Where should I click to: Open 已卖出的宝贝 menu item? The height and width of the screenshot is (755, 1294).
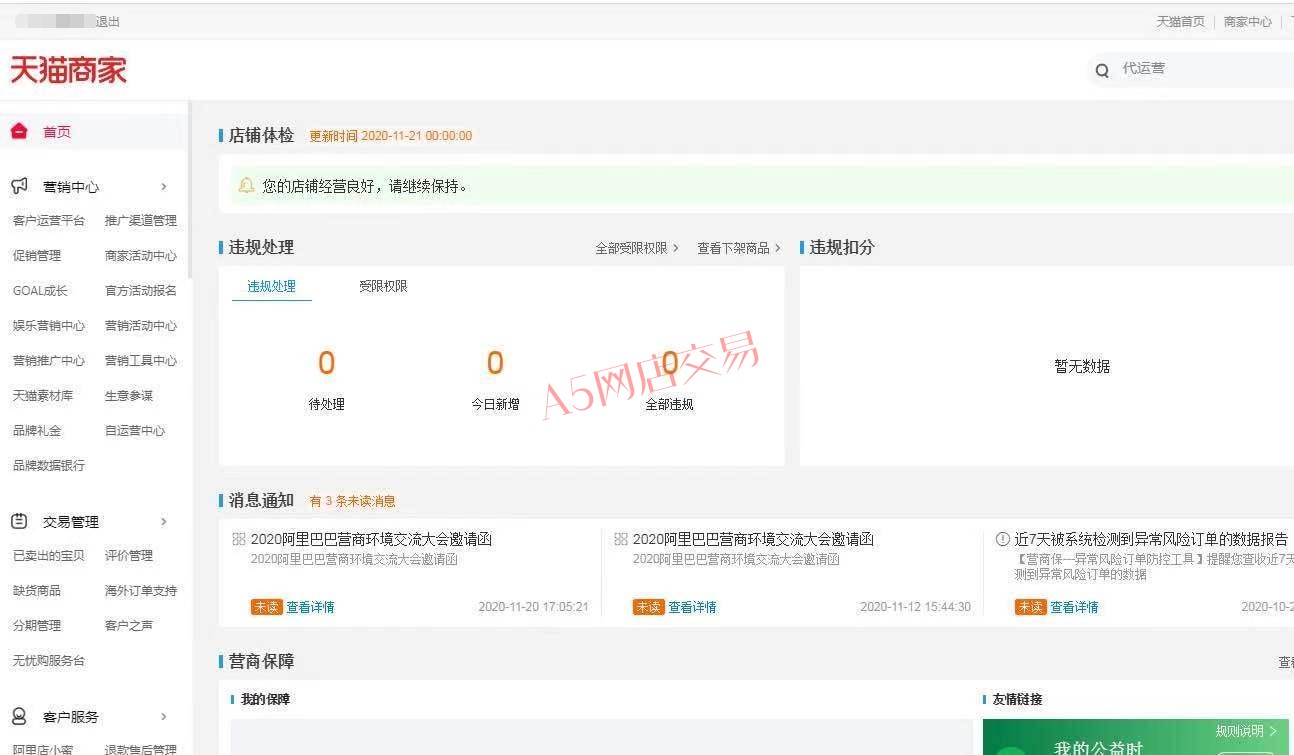pos(49,555)
